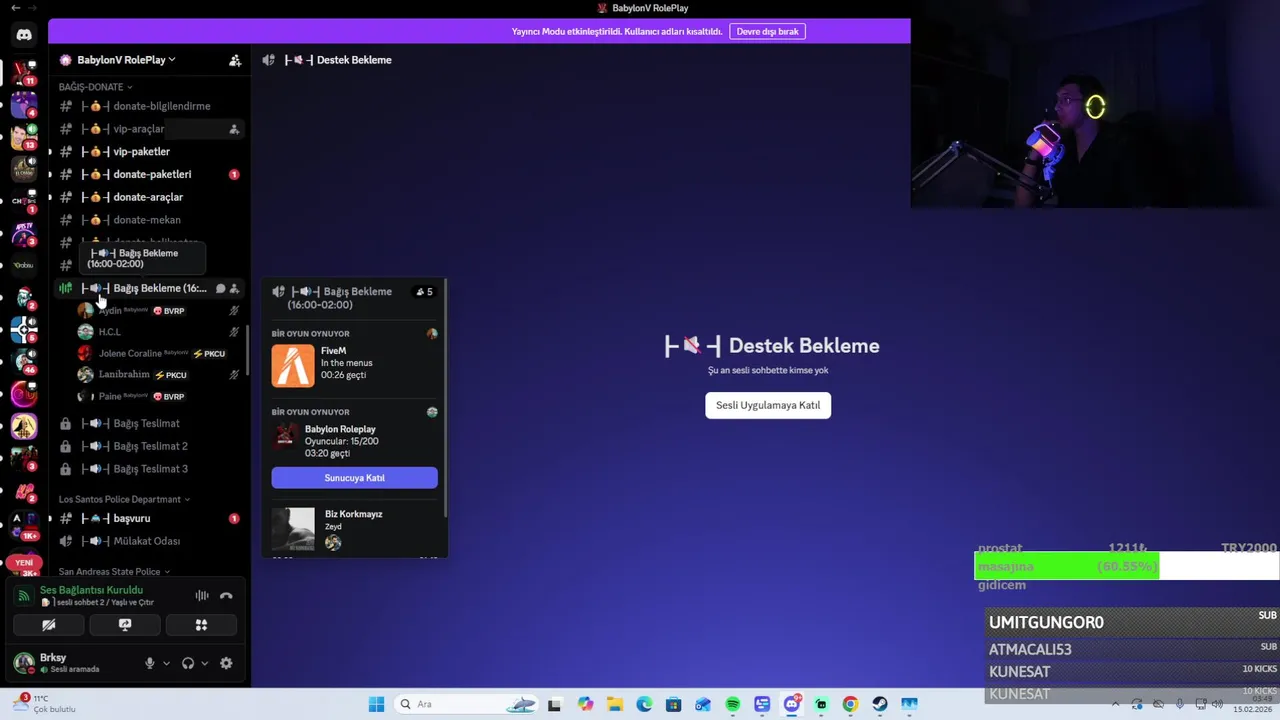Mute the microphone
The width and height of the screenshot is (1280, 720).
150,663
